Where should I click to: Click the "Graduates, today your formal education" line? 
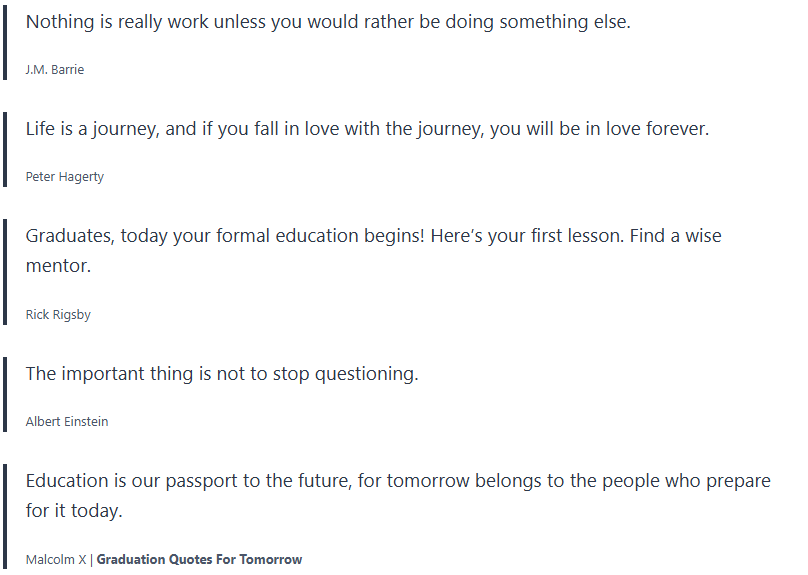coord(373,236)
